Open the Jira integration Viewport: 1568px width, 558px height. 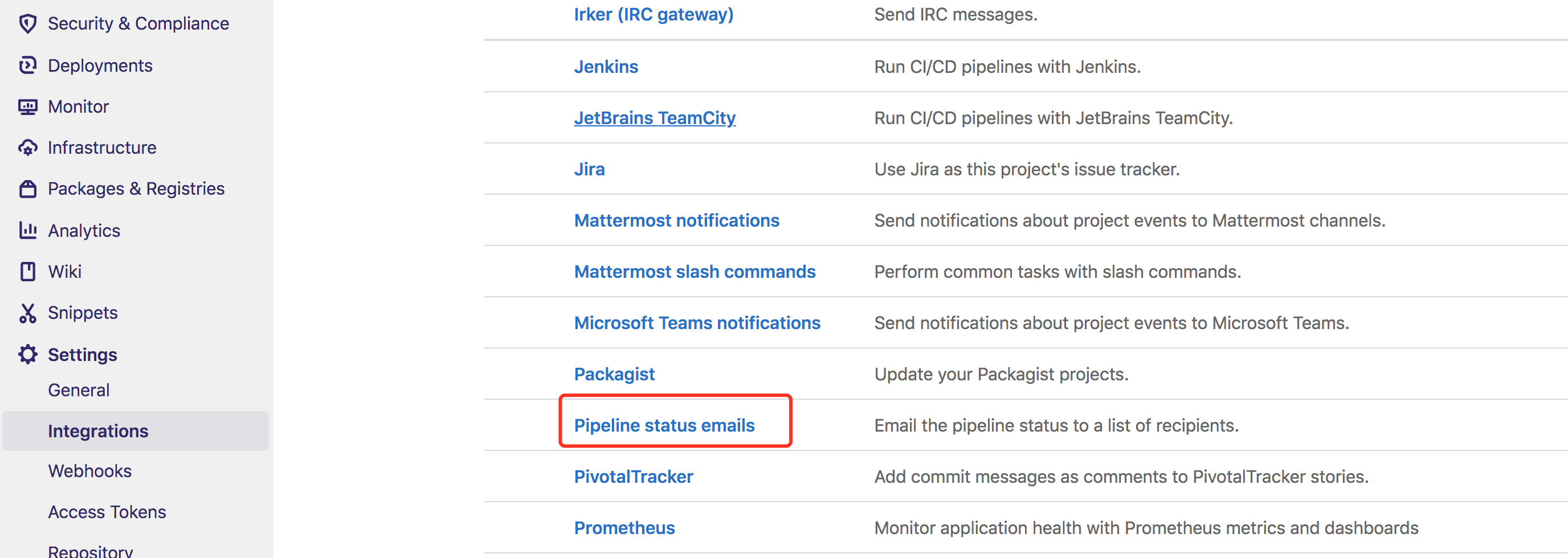(x=589, y=169)
